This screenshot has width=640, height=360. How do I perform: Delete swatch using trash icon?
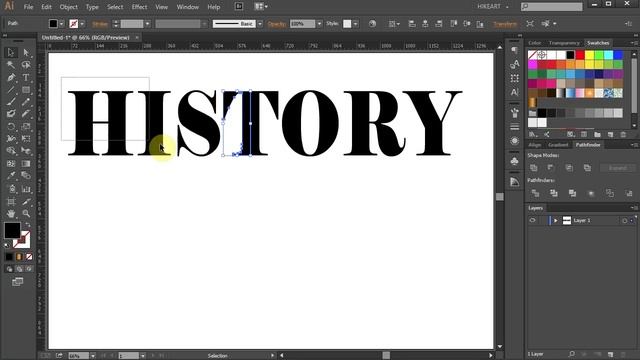(623, 135)
